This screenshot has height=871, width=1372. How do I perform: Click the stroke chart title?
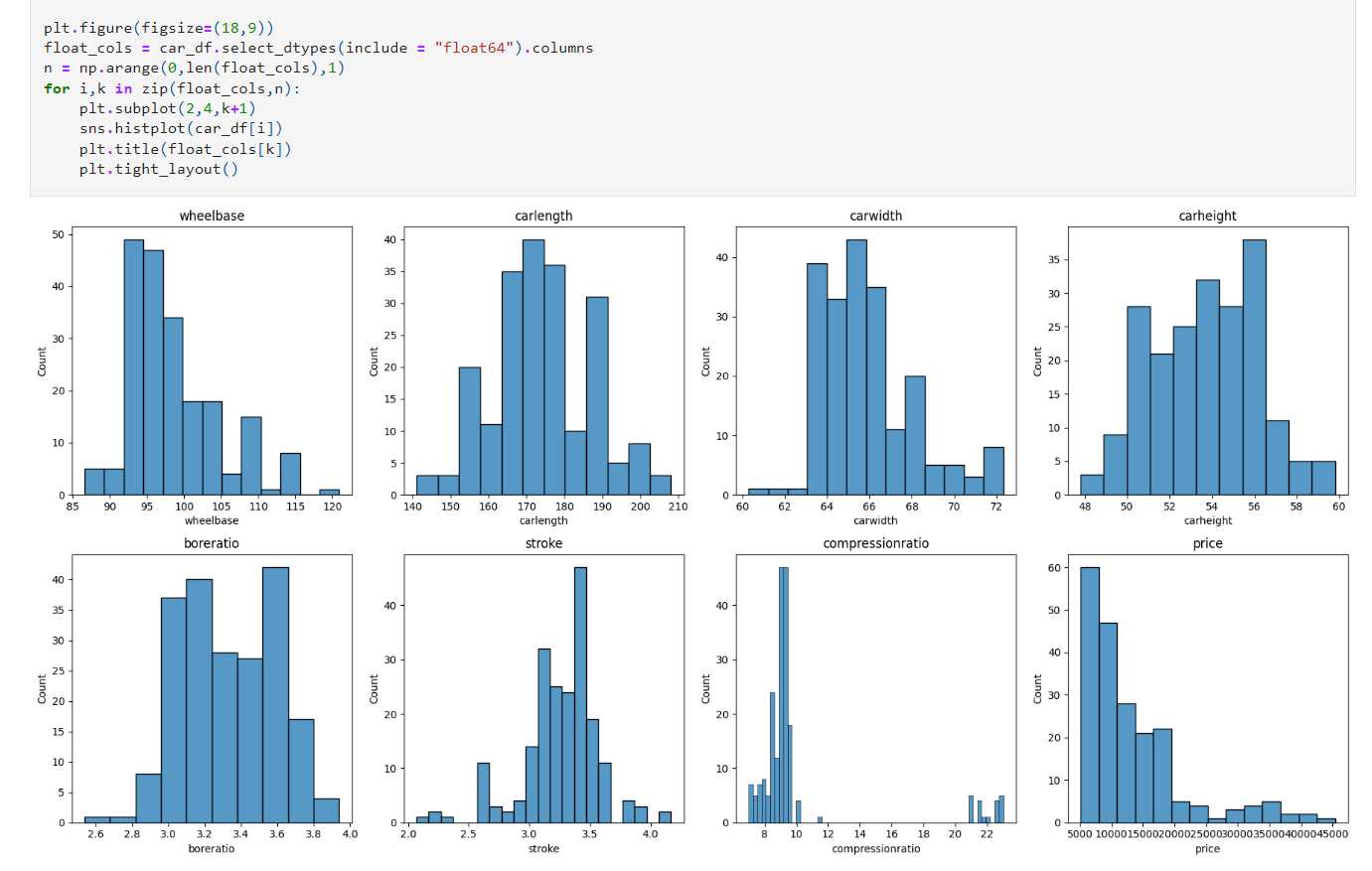[x=543, y=543]
